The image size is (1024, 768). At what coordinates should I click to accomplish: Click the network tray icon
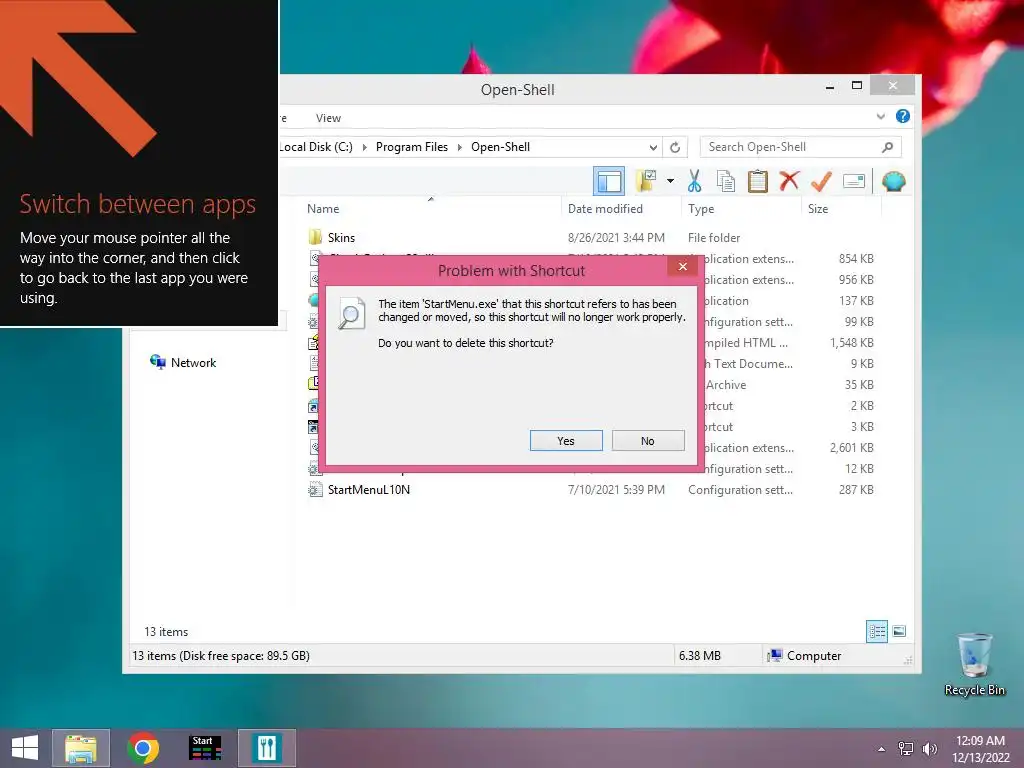[x=906, y=749]
